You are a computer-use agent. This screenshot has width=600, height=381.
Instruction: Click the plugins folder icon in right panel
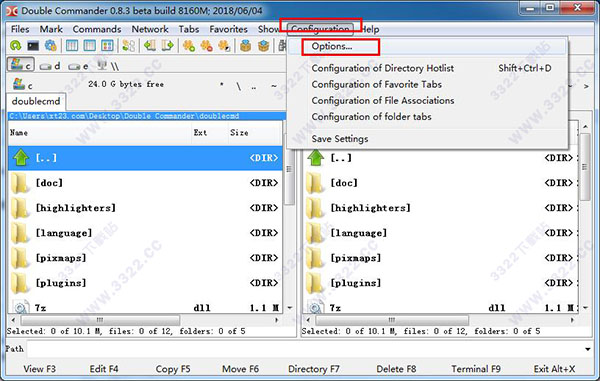coord(315,283)
